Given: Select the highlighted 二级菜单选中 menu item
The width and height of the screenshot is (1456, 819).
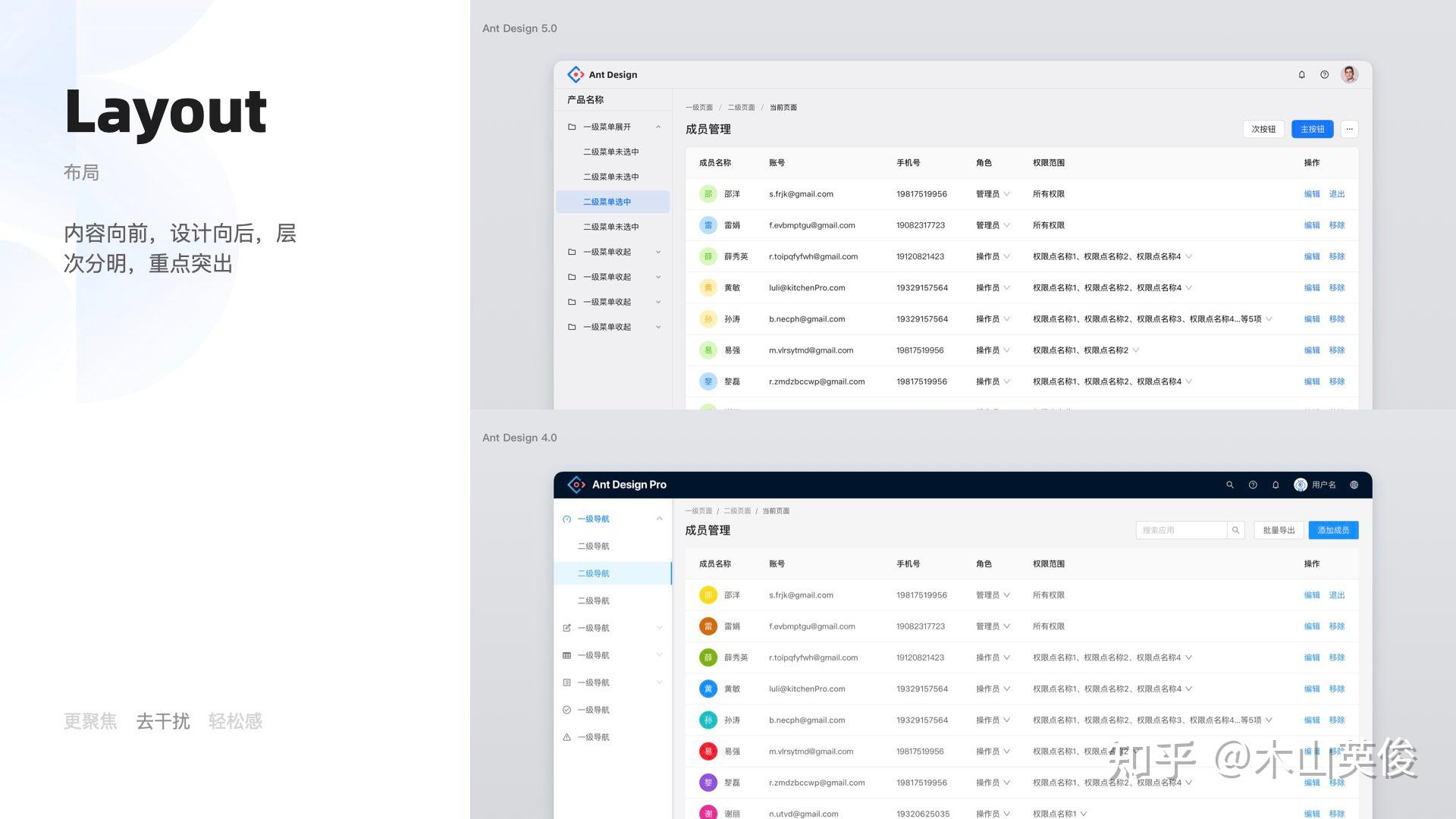Looking at the screenshot, I should click(607, 202).
